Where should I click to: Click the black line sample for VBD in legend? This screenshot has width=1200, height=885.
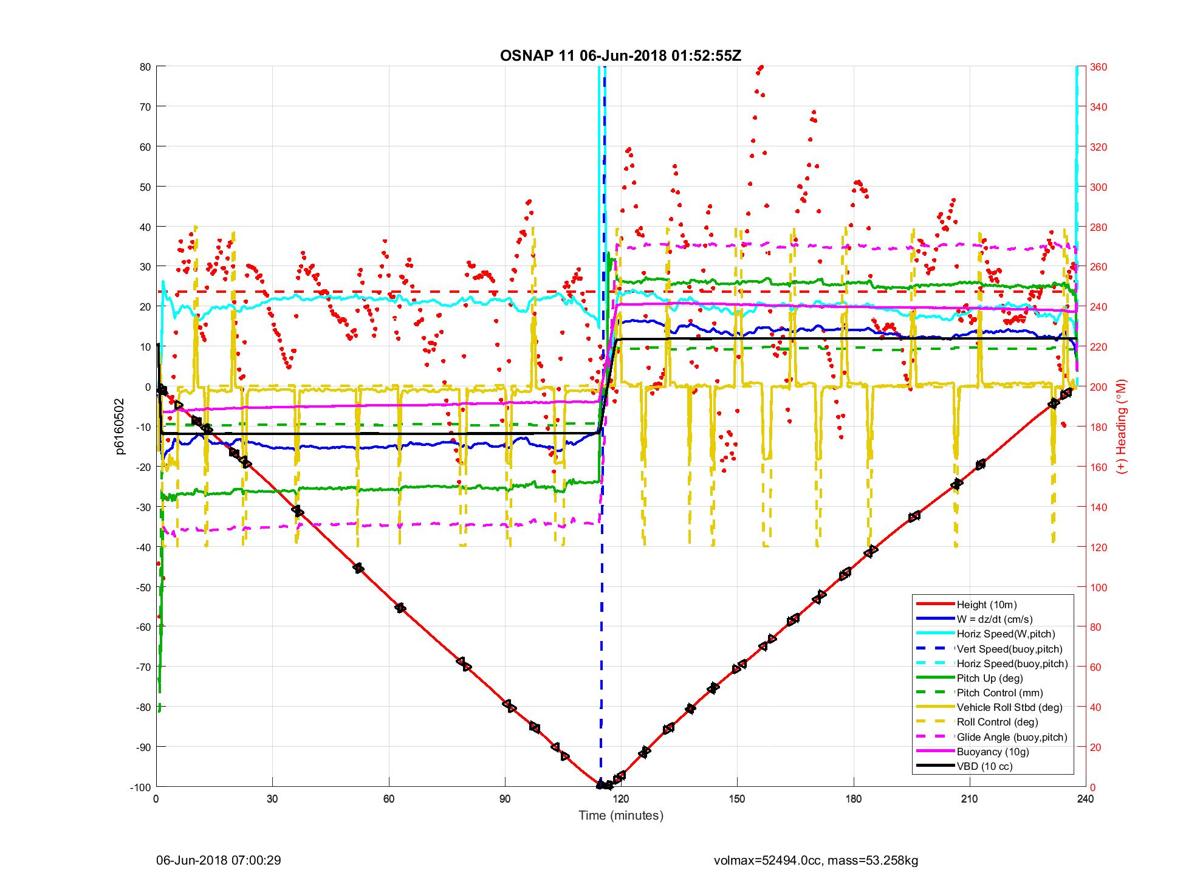coord(934,766)
